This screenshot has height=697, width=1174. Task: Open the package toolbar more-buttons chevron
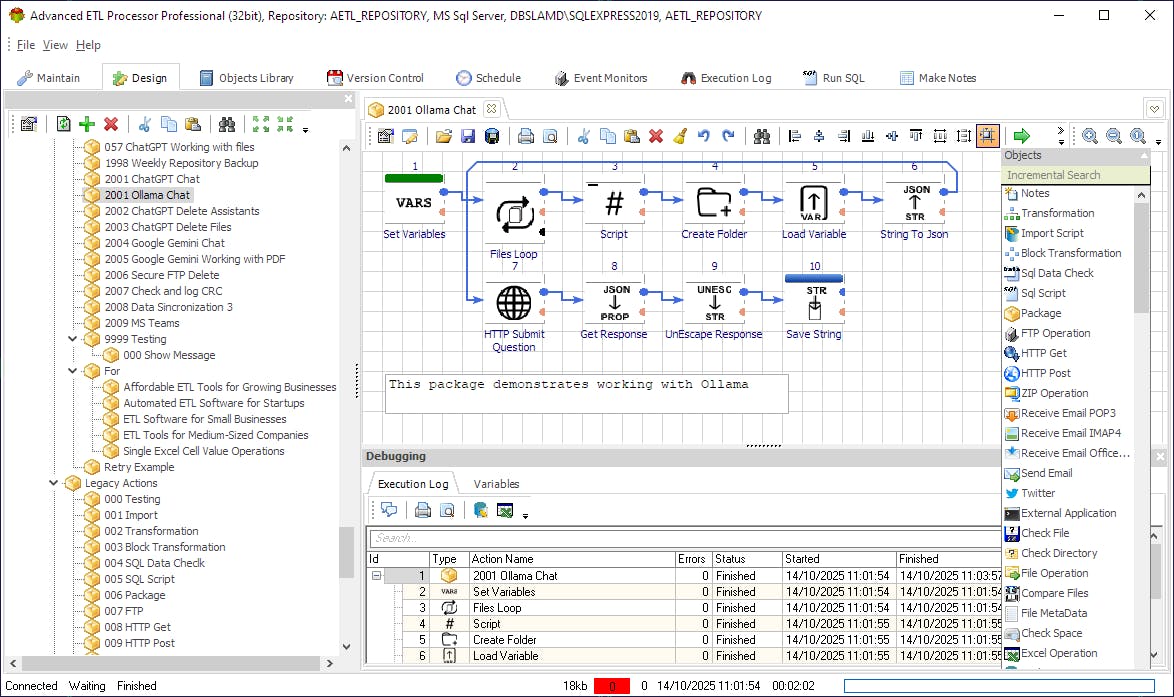coord(1061,130)
